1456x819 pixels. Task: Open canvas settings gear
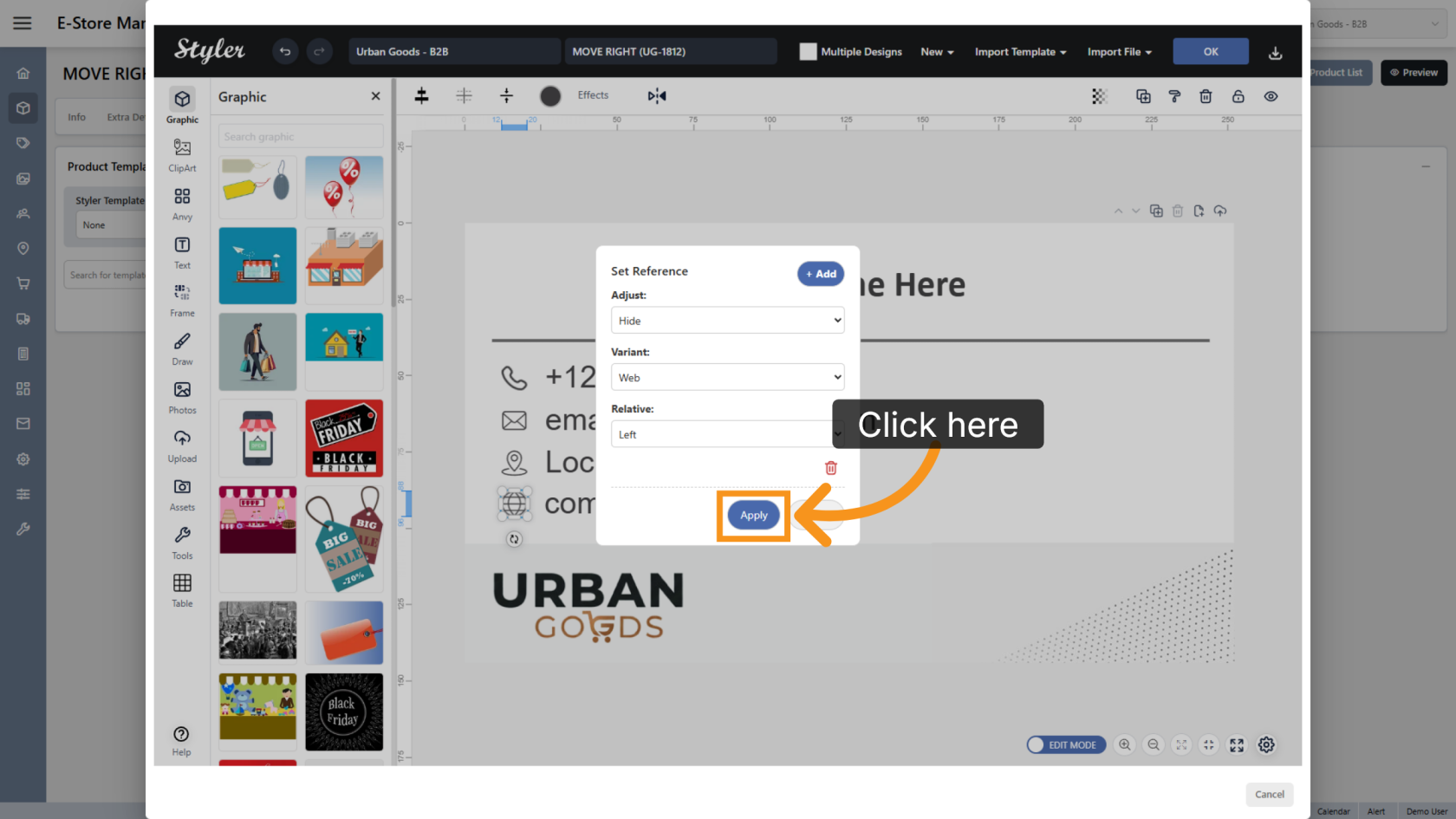(x=1266, y=744)
